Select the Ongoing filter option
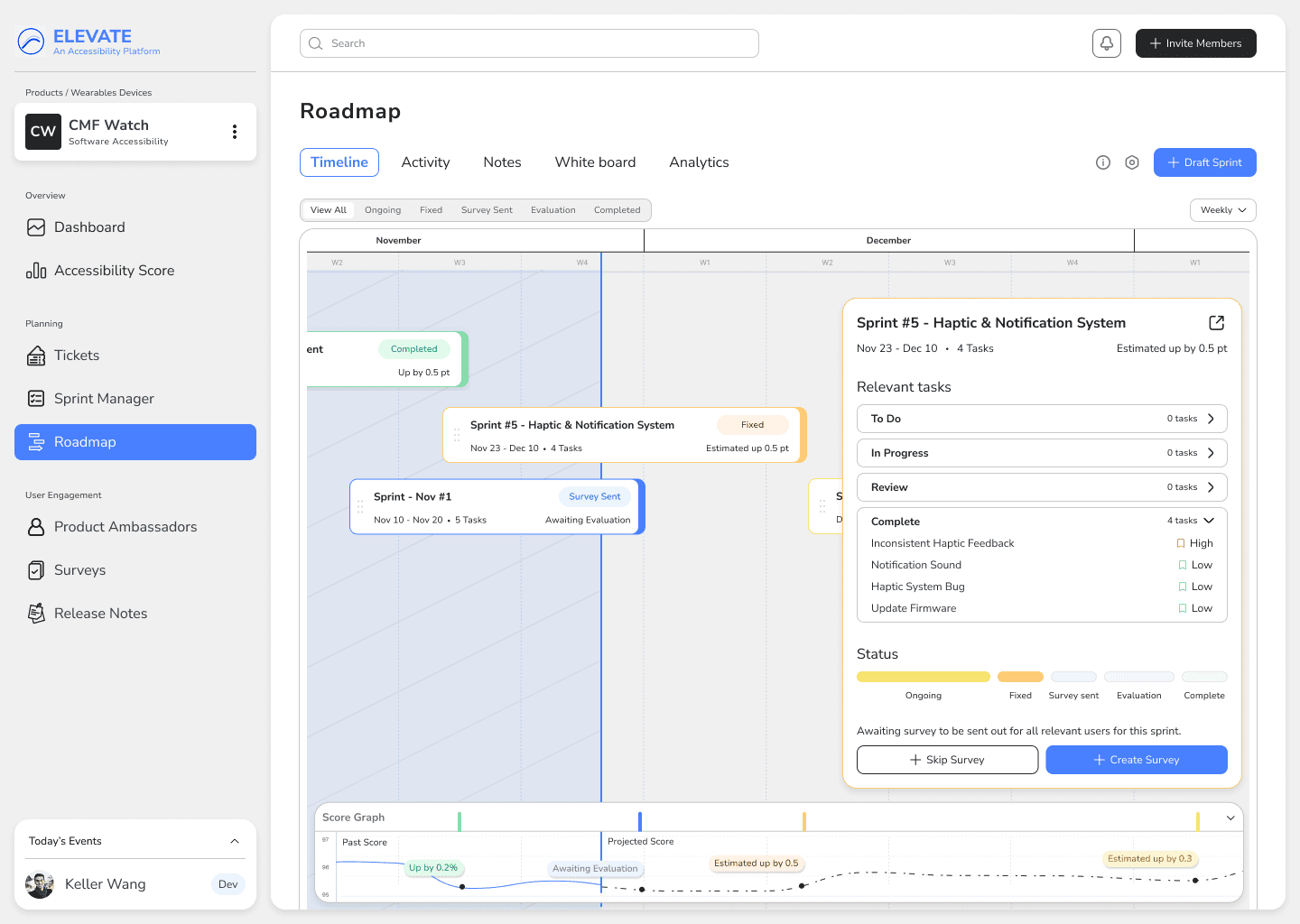Image resolution: width=1300 pixels, height=924 pixels. (x=383, y=210)
